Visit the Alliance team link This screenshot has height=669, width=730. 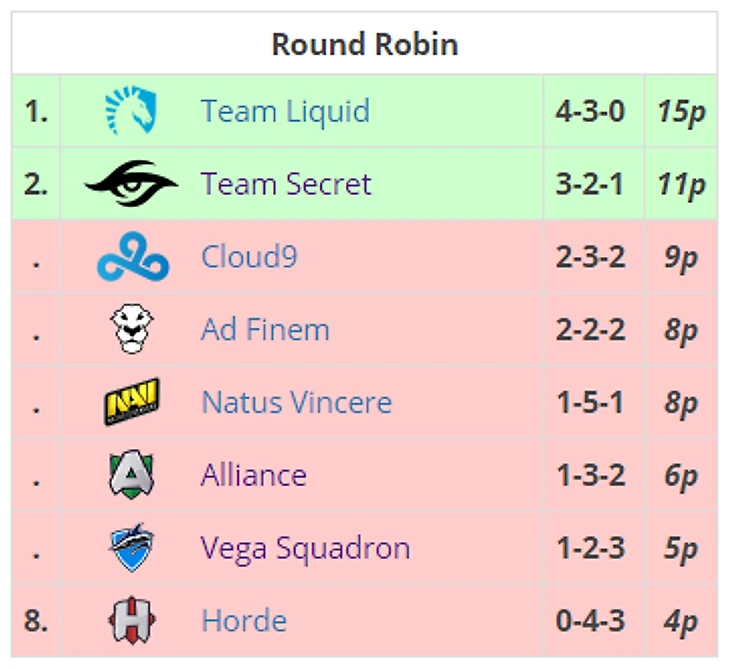[x=254, y=475]
